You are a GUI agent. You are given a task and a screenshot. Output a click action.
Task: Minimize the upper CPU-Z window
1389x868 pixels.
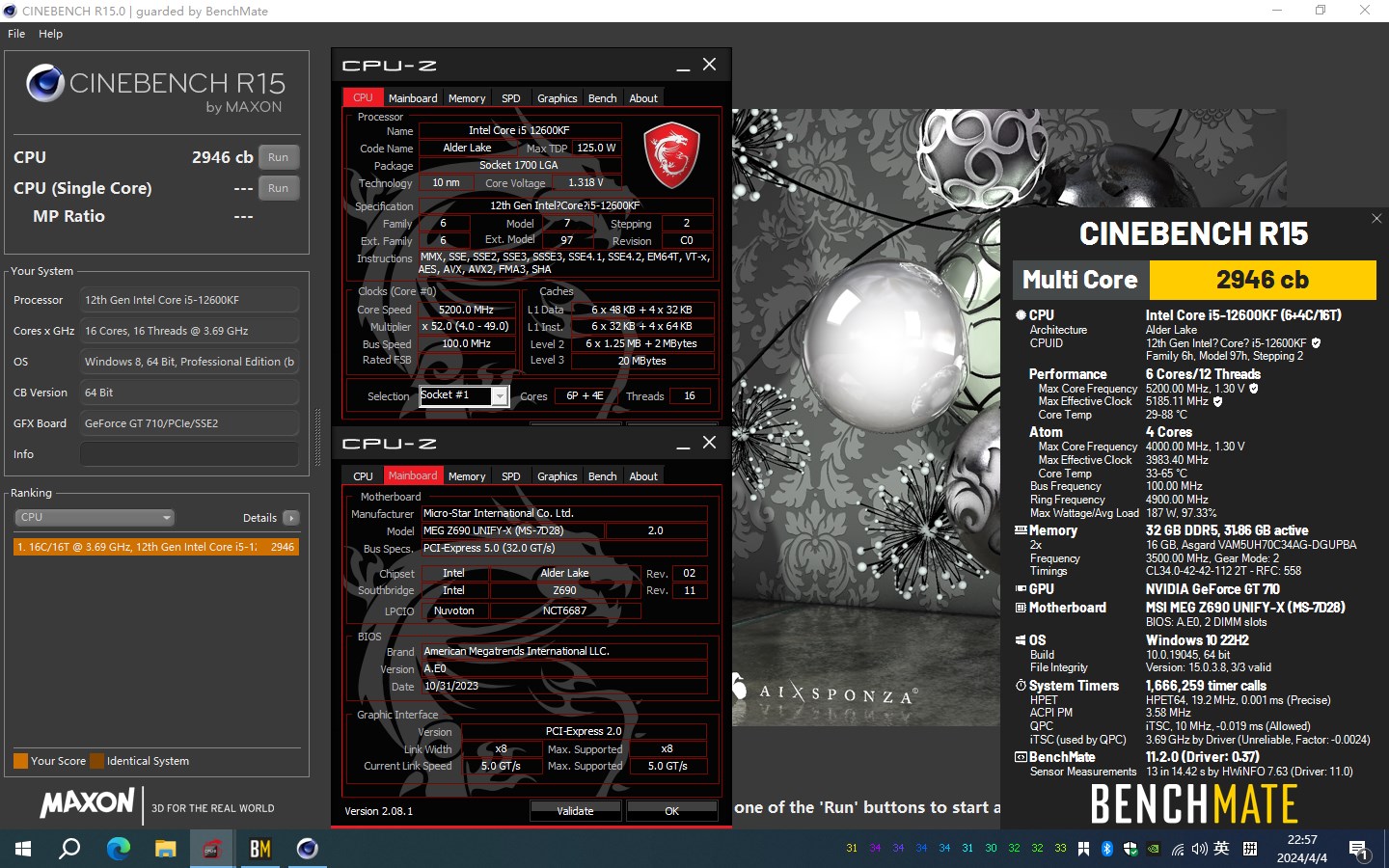(x=683, y=66)
